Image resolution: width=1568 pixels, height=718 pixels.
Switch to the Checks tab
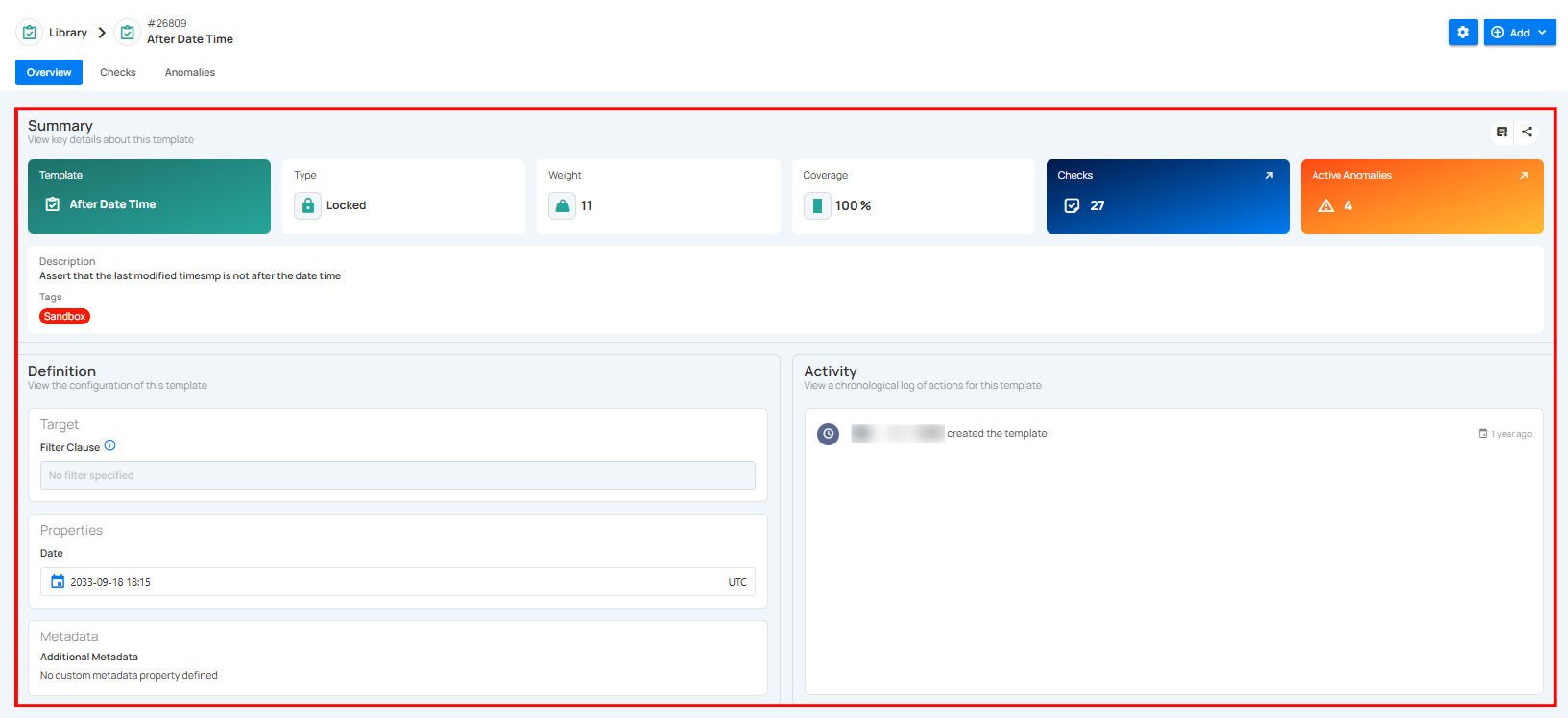coord(118,72)
